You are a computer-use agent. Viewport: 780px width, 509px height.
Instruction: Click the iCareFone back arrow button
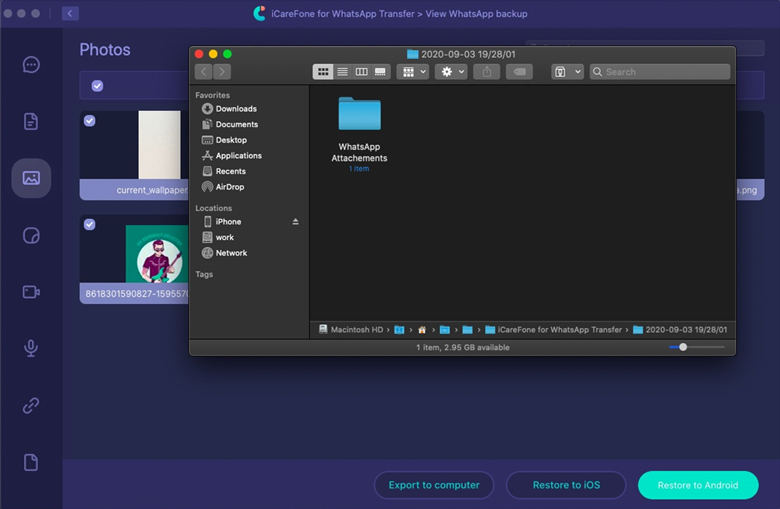pos(70,13)
